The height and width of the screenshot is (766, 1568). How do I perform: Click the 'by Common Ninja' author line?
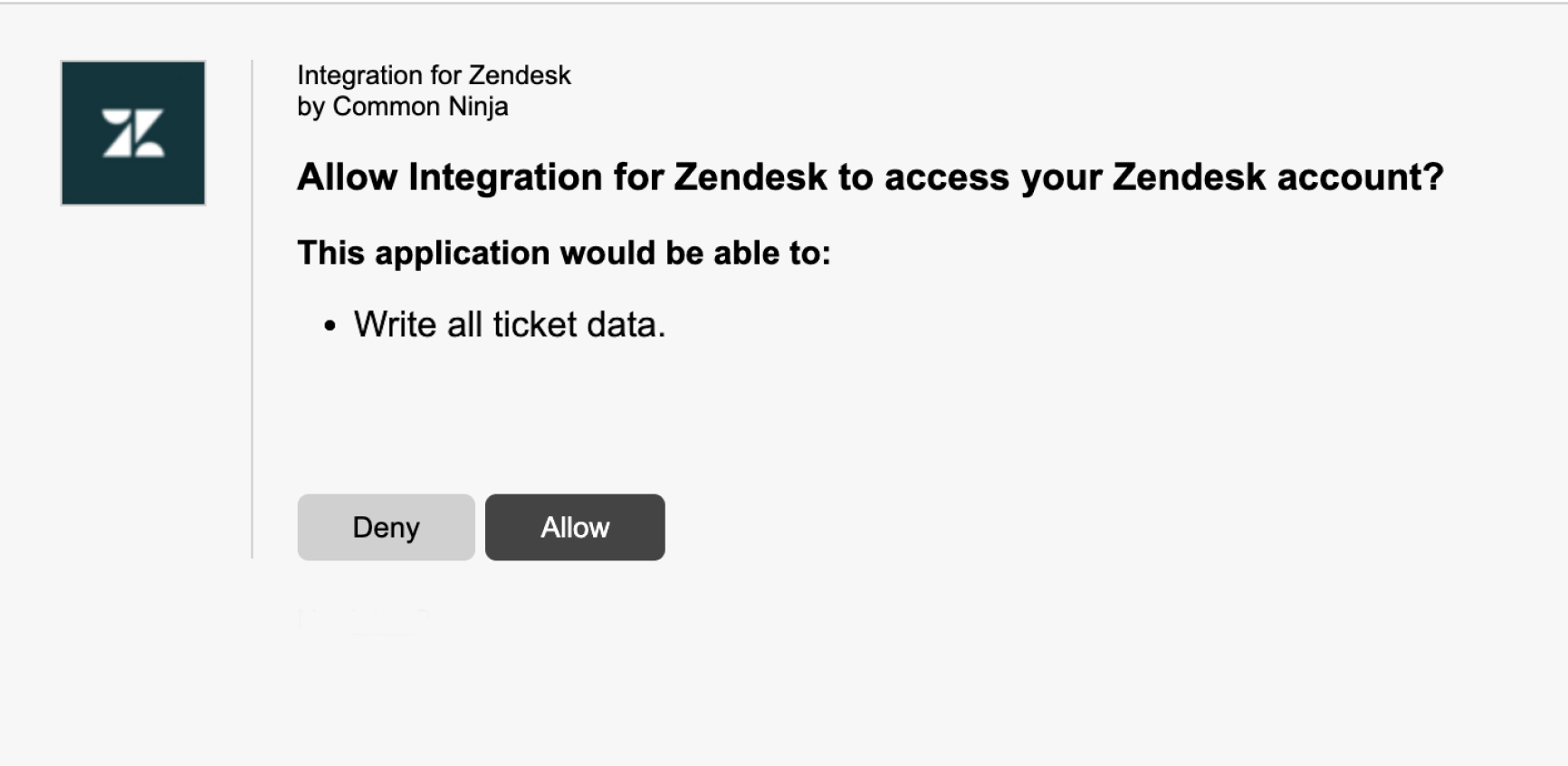tap(402, 107)
